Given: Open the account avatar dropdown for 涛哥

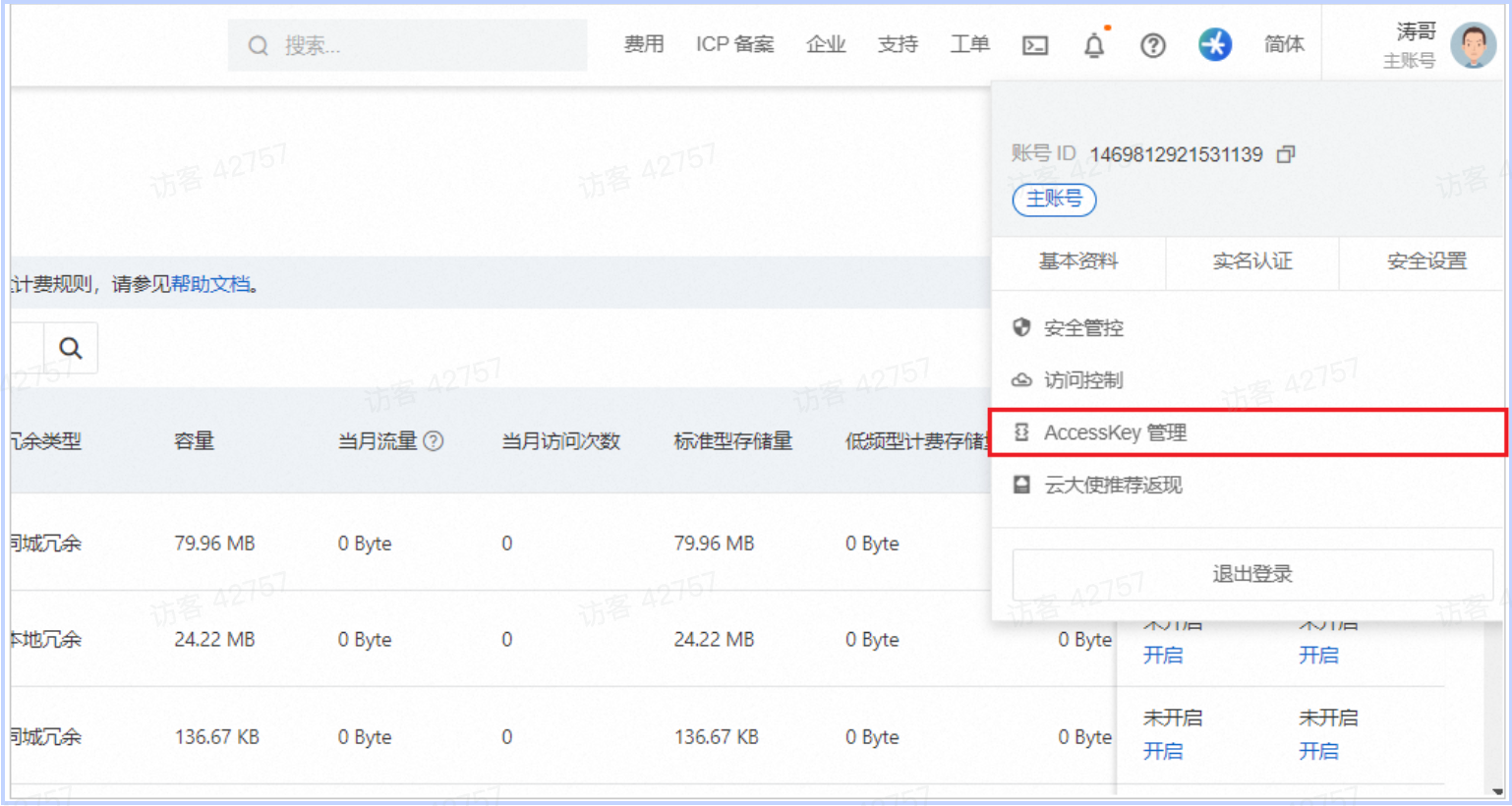Looking at the screenshot, I should pos(1472,44).
